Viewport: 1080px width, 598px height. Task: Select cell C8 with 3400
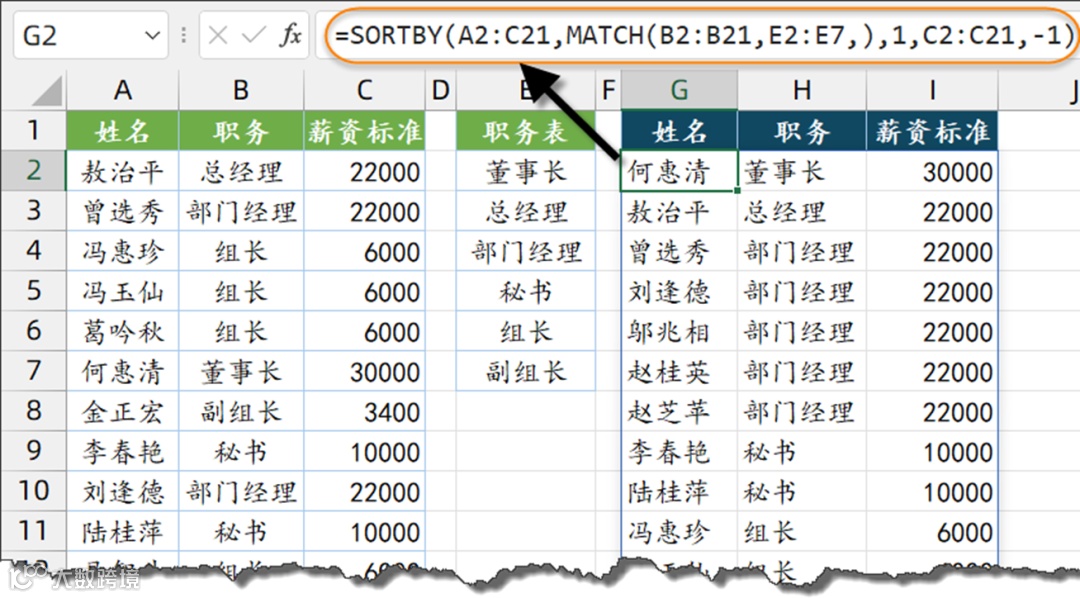click(x=364, y=411)
